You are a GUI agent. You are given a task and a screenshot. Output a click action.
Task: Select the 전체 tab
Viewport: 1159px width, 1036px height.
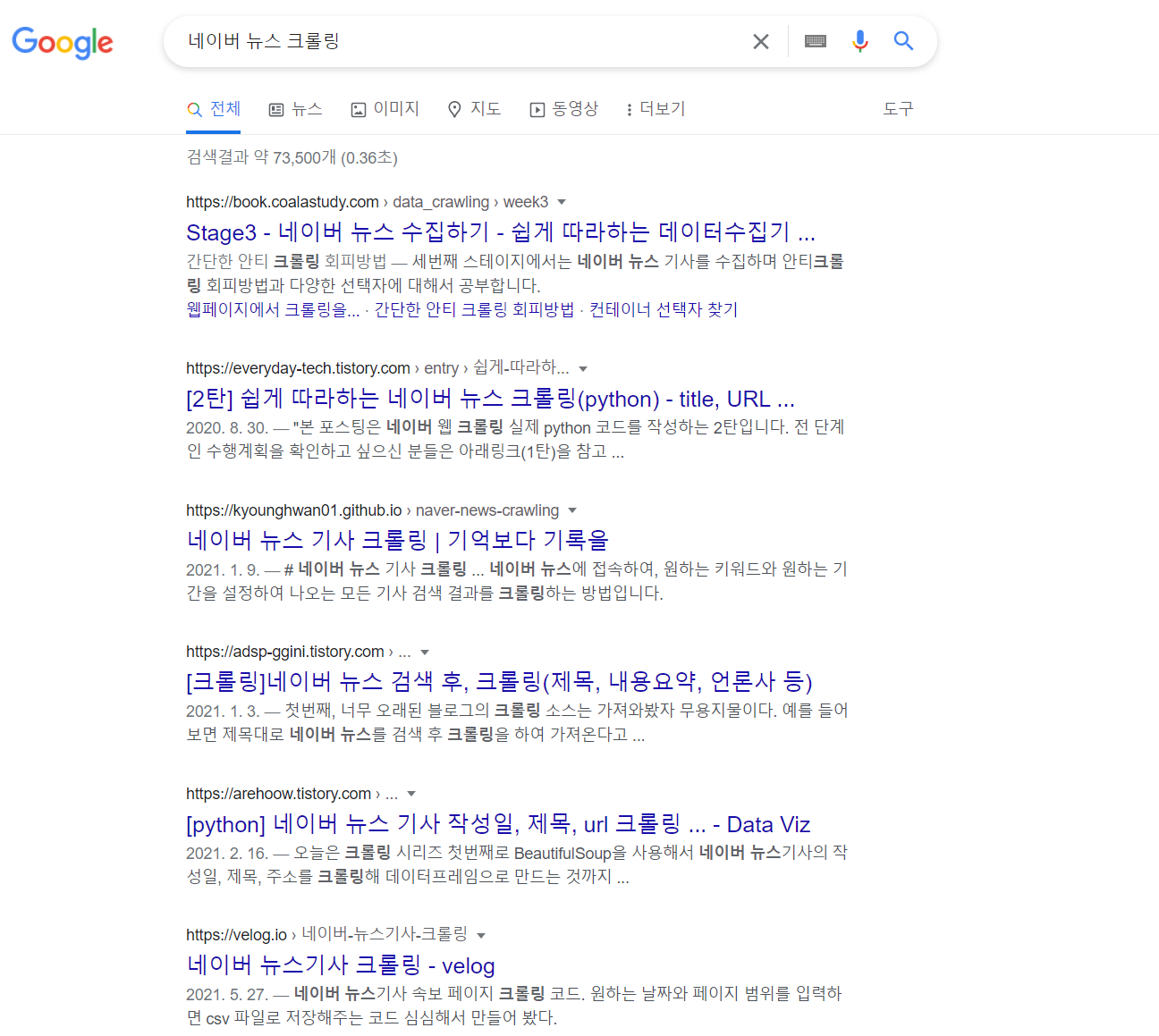(214, 109)
